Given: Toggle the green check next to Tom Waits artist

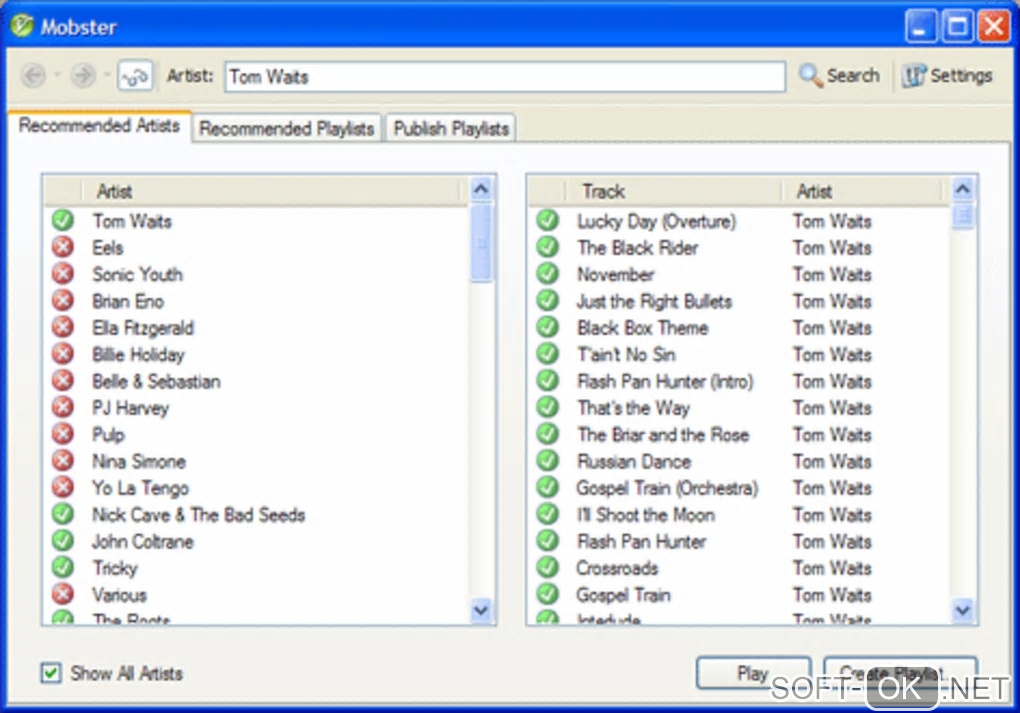Looking at the screenshot, I should (x=63, y=221).
